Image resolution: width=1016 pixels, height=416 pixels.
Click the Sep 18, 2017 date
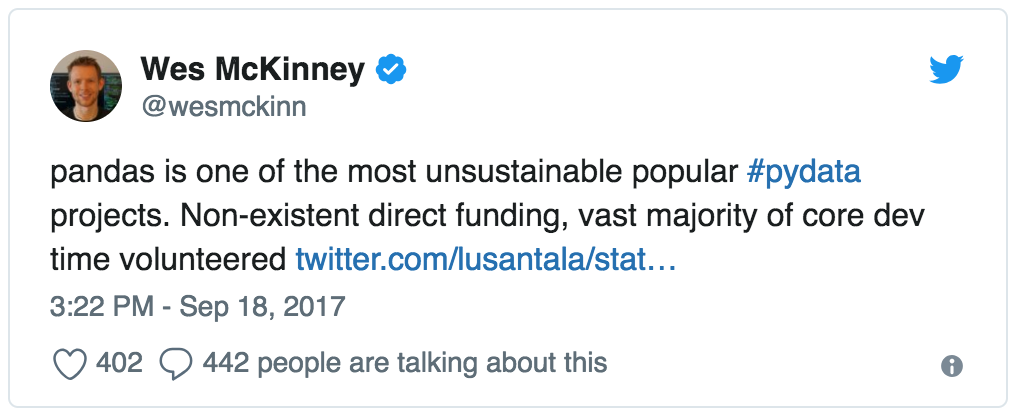pyautogui.click(x=262, y=305)
